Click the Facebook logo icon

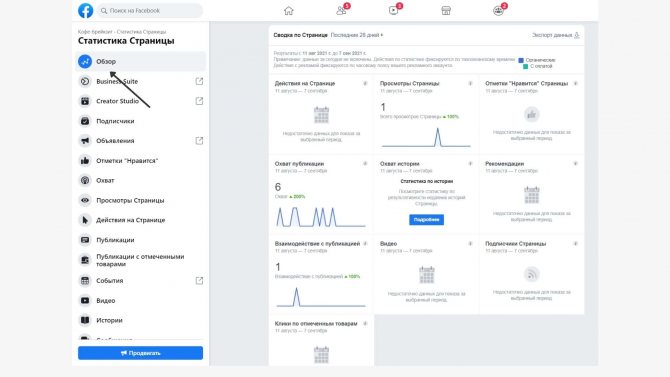85,10
